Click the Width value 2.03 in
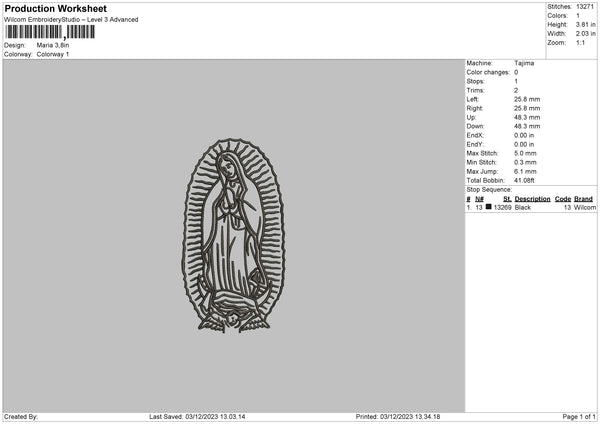Viewport: 600px width, 424px height. tap(585, 34)
